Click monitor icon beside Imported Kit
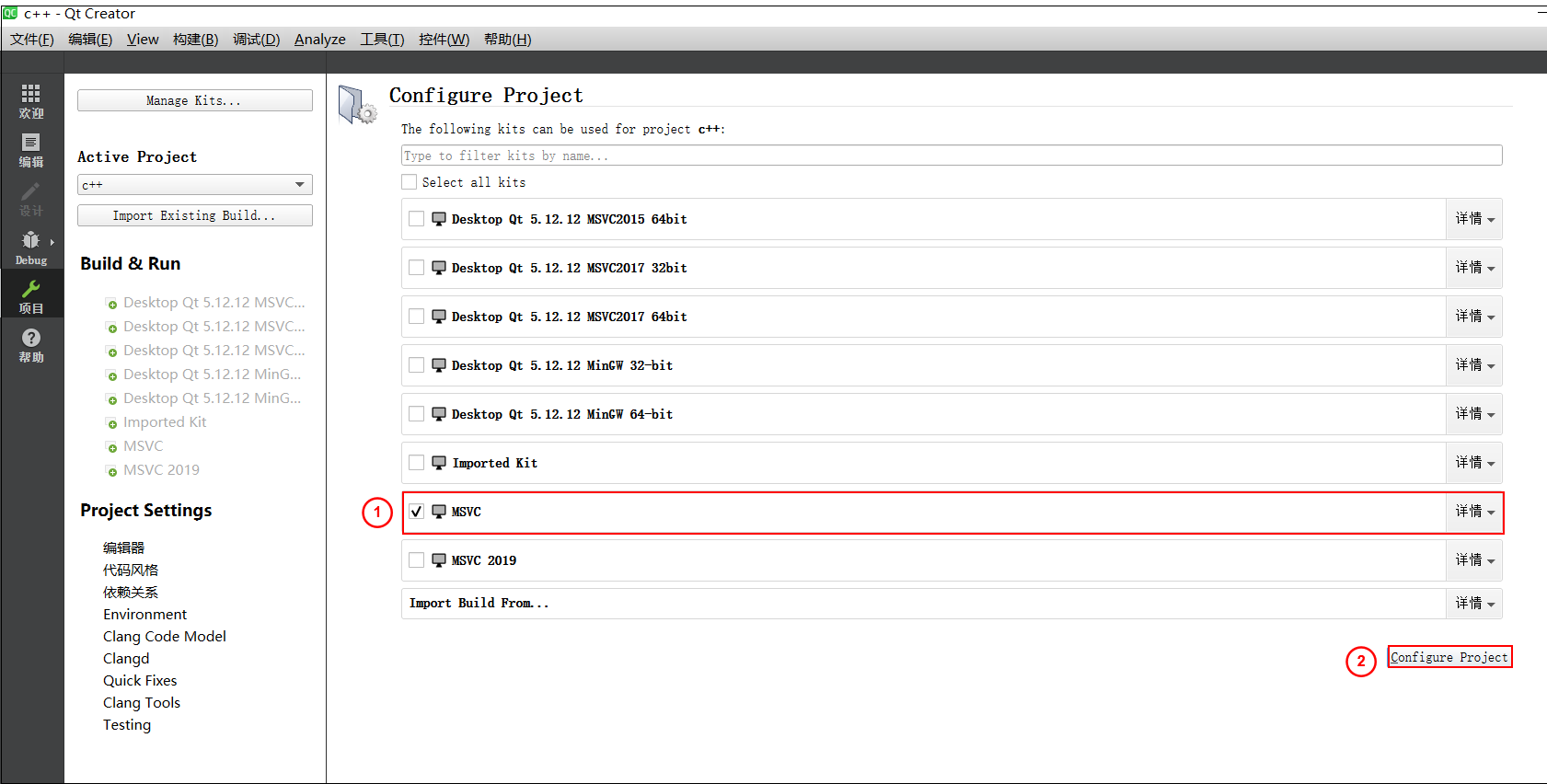This screenshot has height=784, width=1547. (439, 463)
